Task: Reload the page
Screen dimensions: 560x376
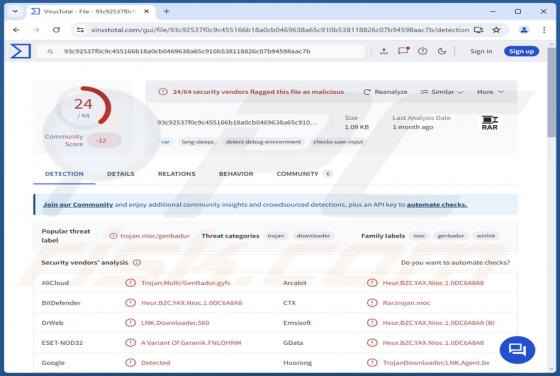Action: pos(56,30)
